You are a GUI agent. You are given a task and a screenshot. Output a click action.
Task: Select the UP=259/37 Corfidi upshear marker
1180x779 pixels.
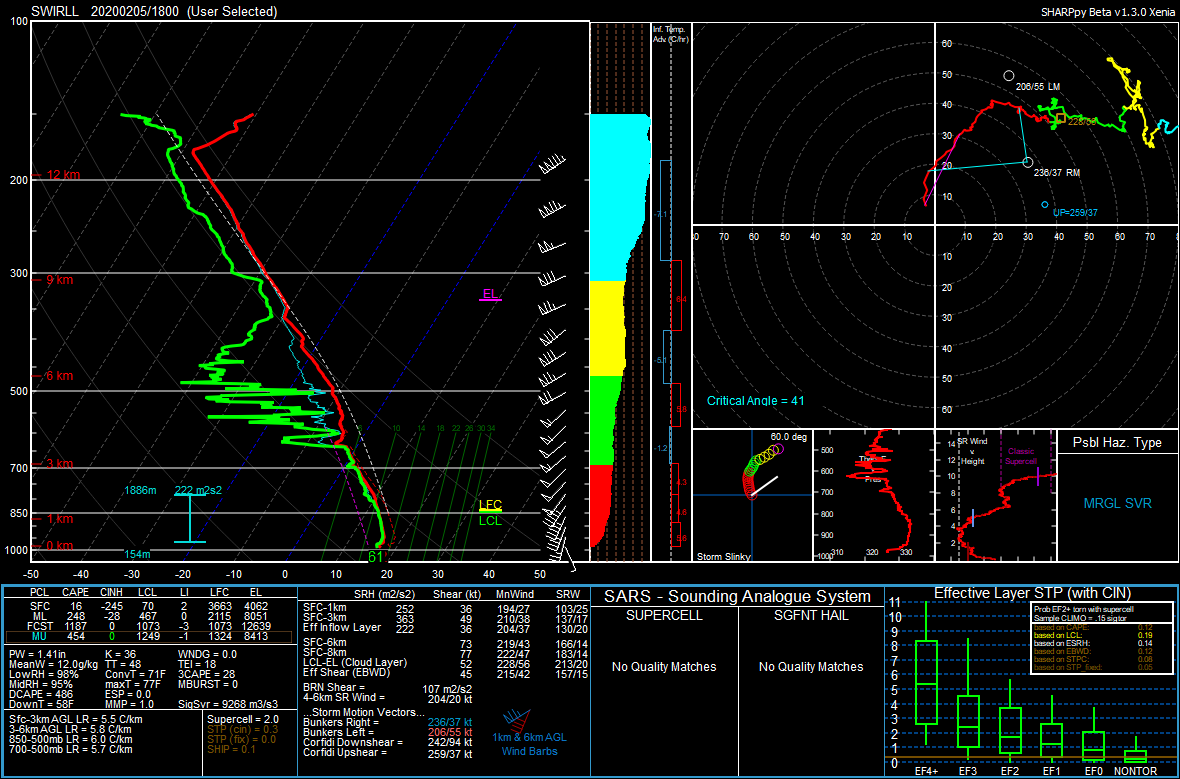[1045, 205]
